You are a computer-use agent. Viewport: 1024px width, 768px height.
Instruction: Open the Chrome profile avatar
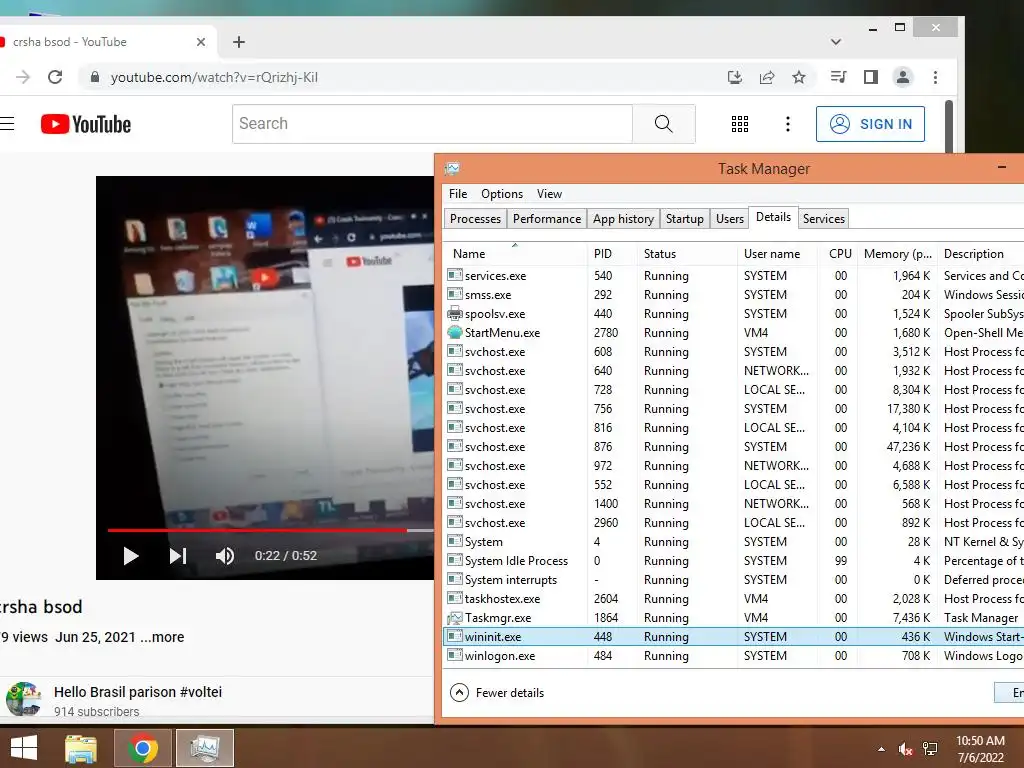(x=903, y=77)
